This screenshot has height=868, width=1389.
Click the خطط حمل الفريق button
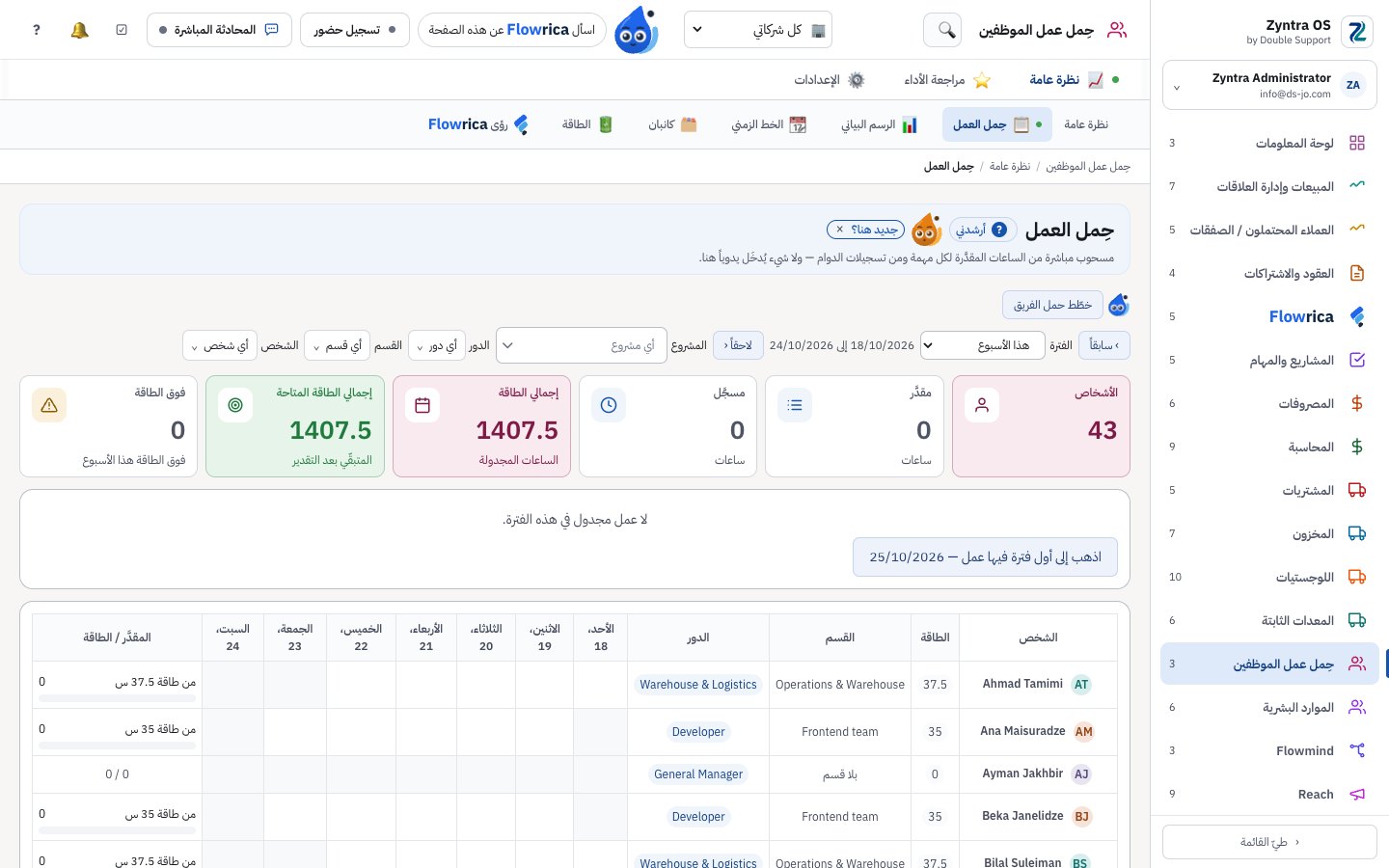pyautogui.click(x=1052, y=305)
